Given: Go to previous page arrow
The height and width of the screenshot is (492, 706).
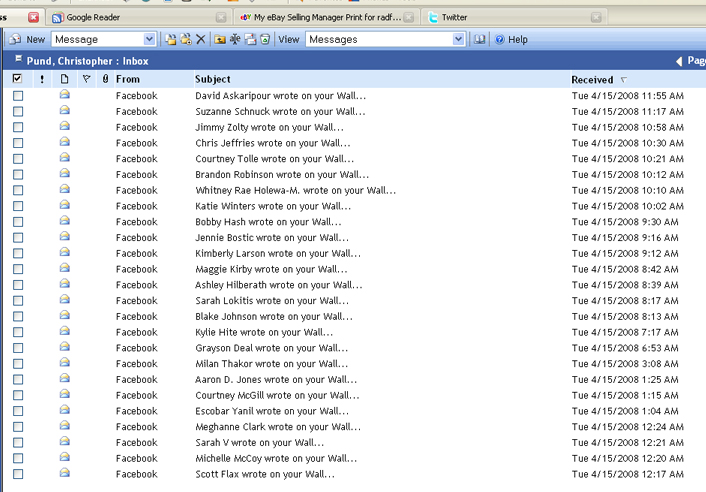Looking at the screenshot, I should tap(679, 61).
